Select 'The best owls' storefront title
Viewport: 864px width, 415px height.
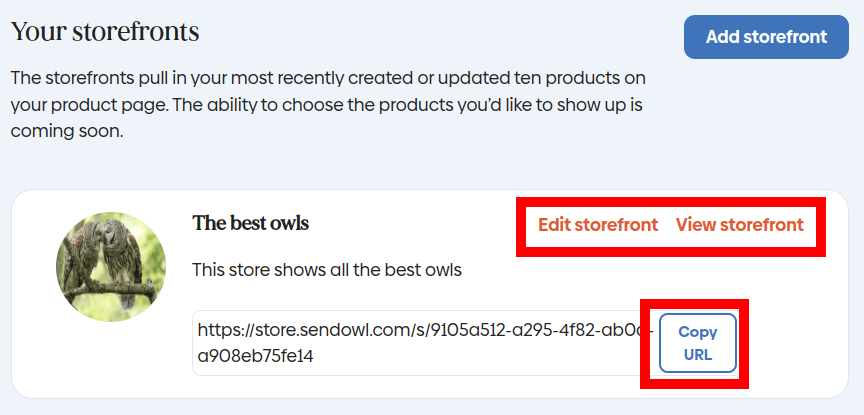point(250,223)
